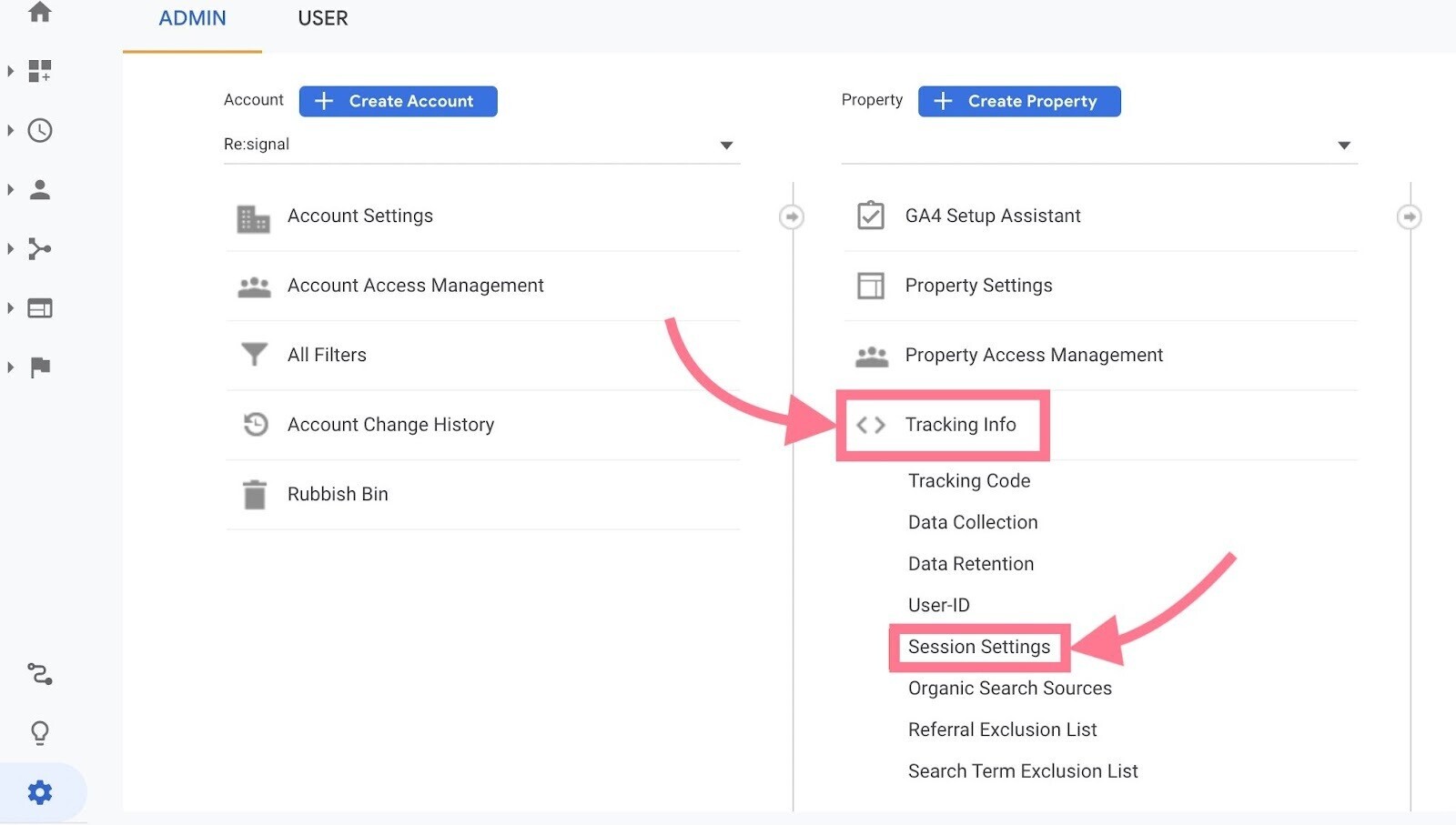
Task: Expand the Re:signal account dropdown
Action: (725, 144)
